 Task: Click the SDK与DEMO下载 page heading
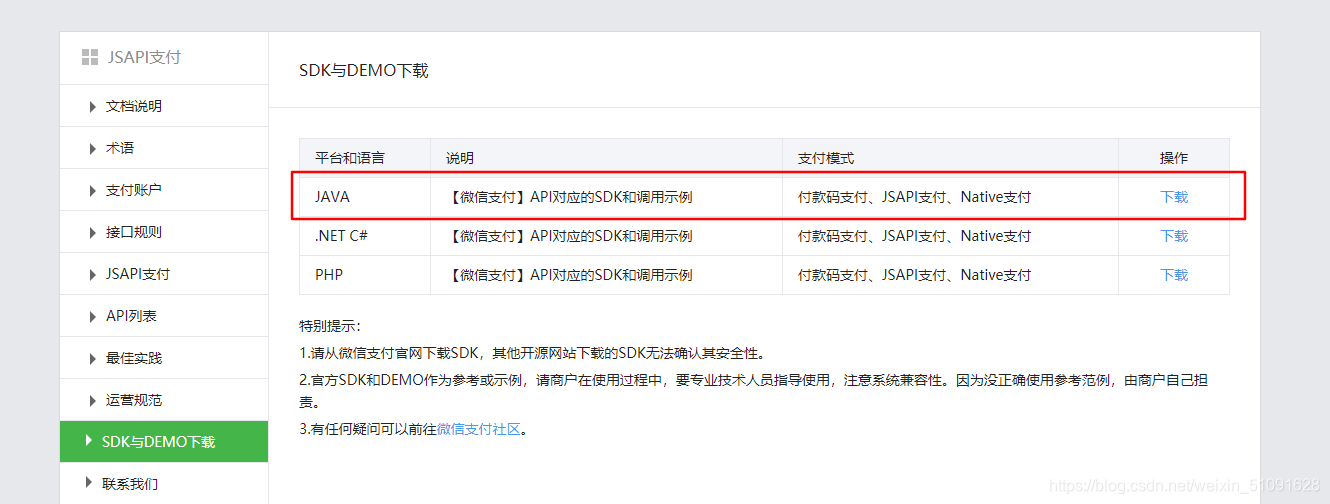[364, 71]
